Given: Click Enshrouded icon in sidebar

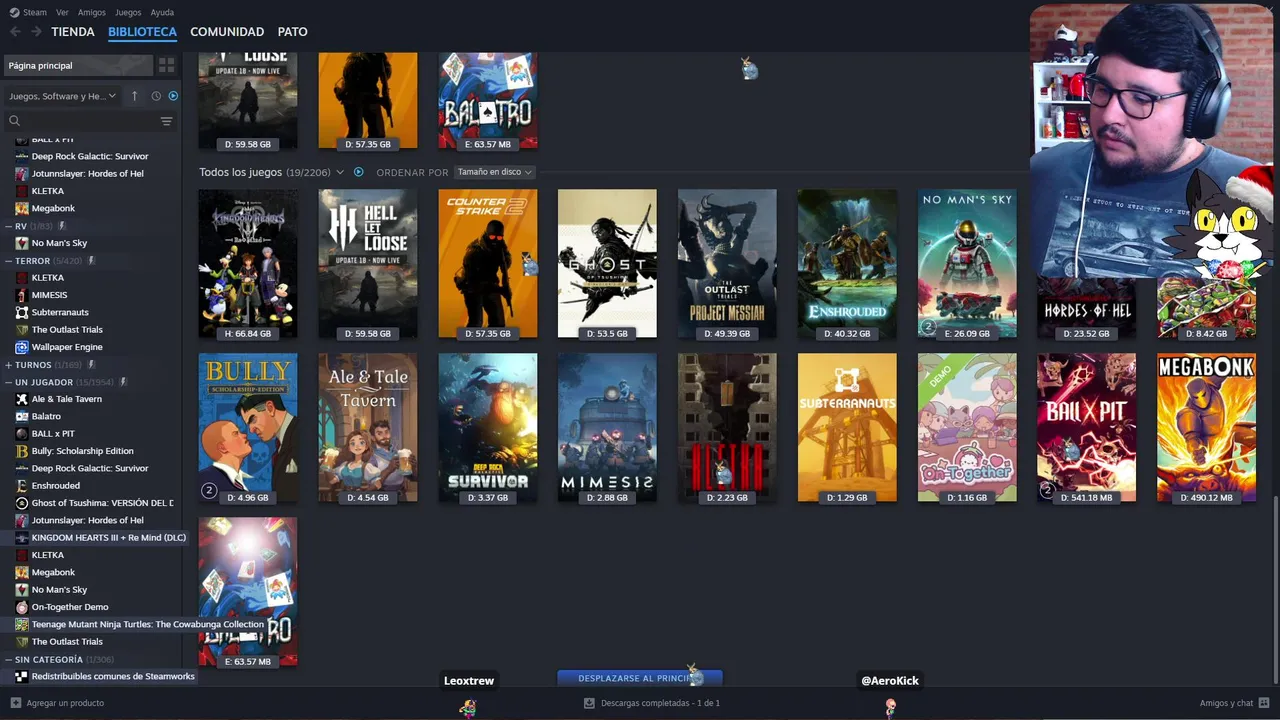Looking at the screenshot, I should pyautogui.click(x=22, y=485).
